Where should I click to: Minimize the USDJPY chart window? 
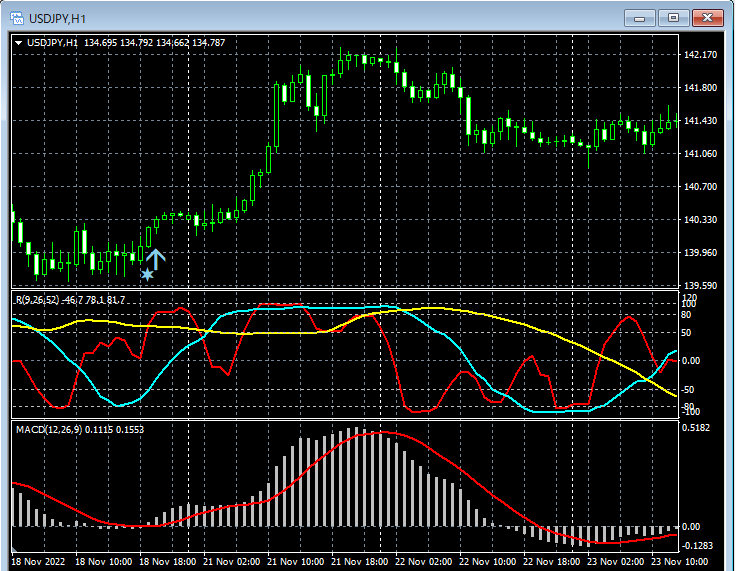tap(639, 18)
